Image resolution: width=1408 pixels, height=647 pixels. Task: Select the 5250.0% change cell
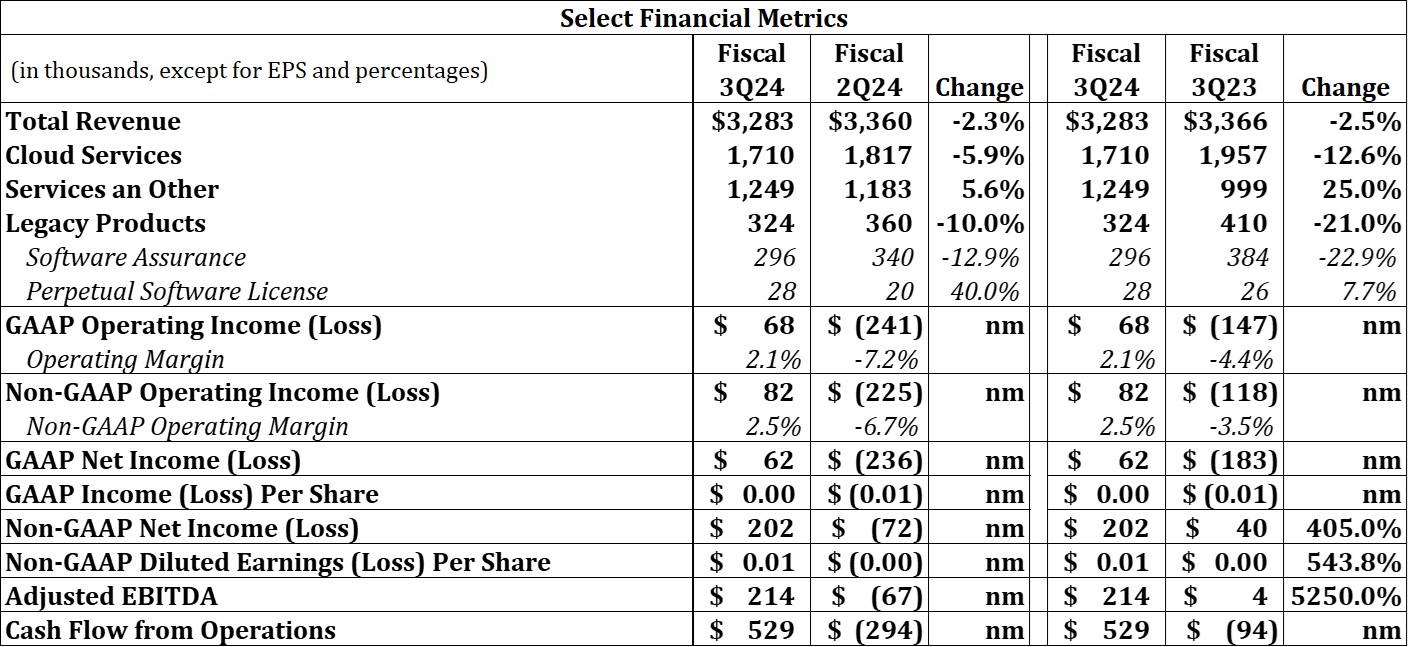[1345, 597]
